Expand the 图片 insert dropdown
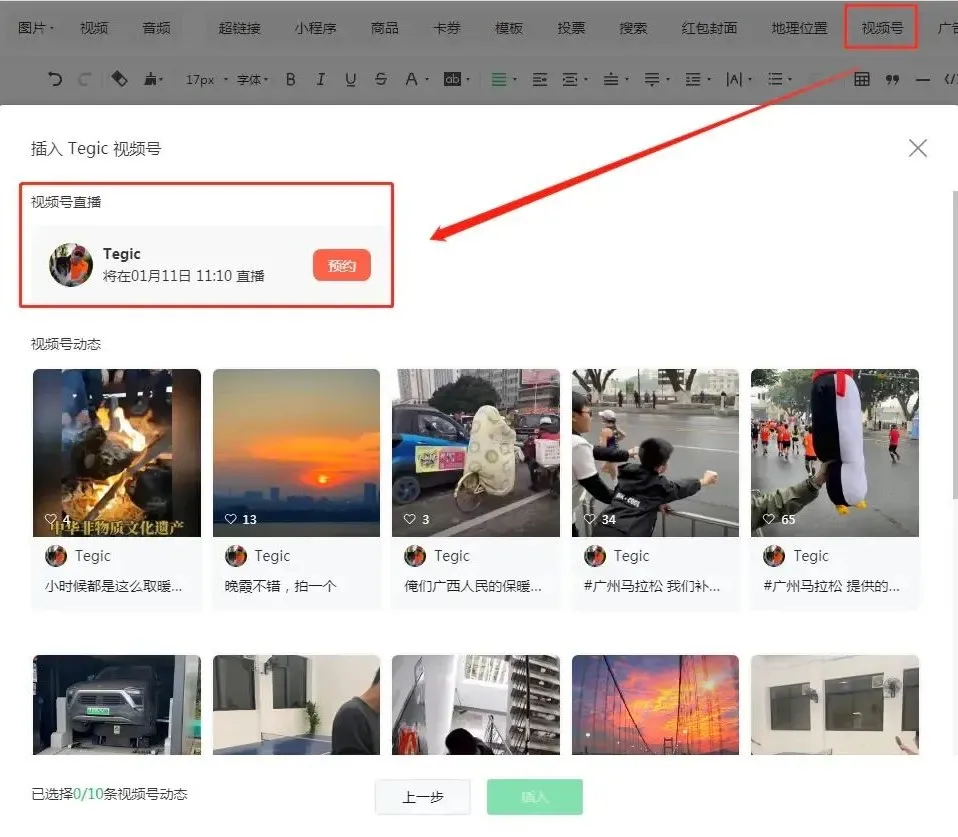The image size is (958, 837). click(x=35, y=27)
